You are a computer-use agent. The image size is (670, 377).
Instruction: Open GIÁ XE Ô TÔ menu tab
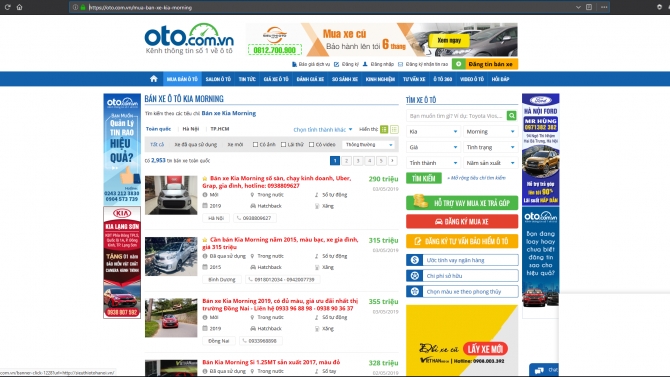coord(276,79)
